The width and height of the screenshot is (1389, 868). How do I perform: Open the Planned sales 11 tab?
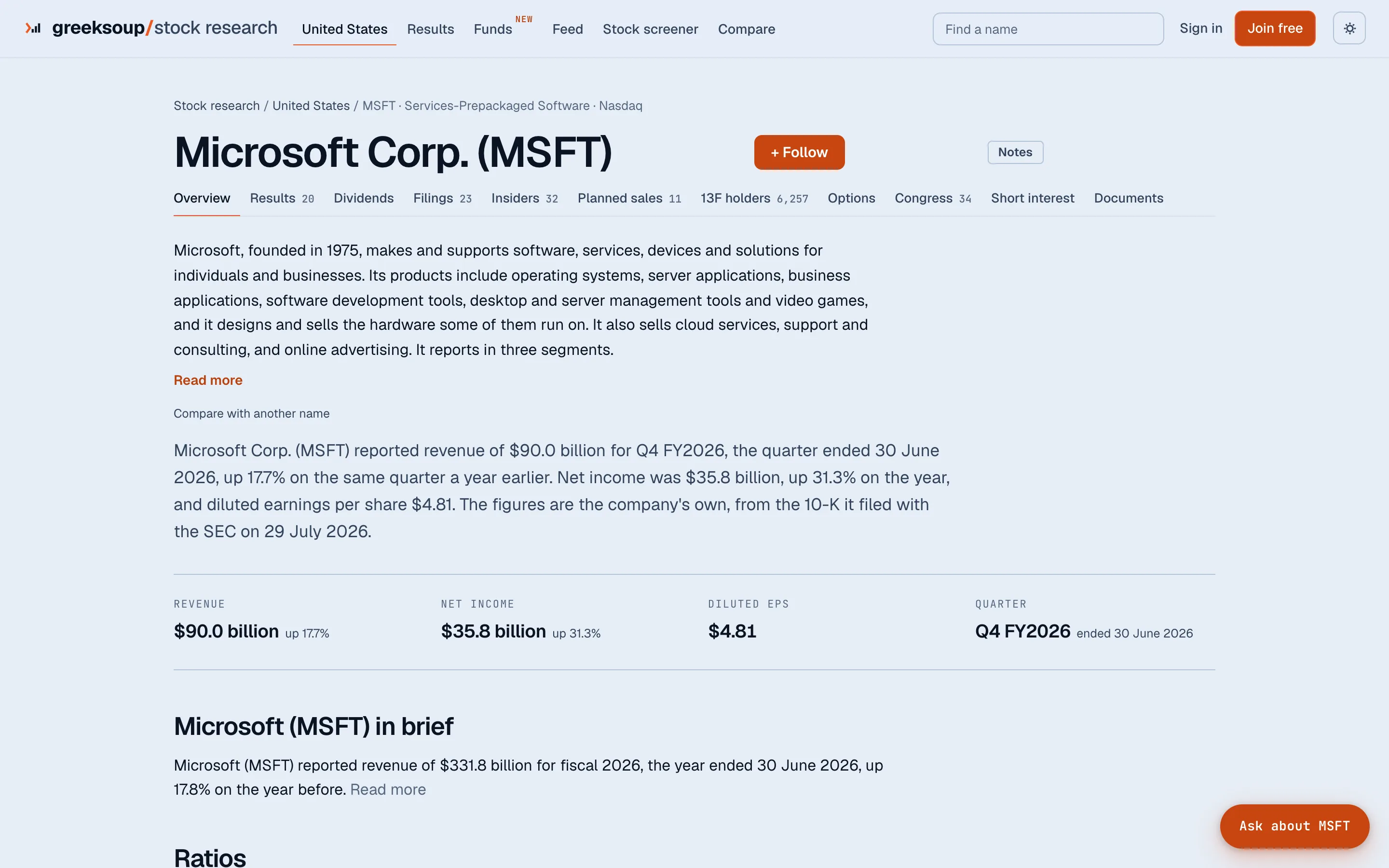coord(629,198)
